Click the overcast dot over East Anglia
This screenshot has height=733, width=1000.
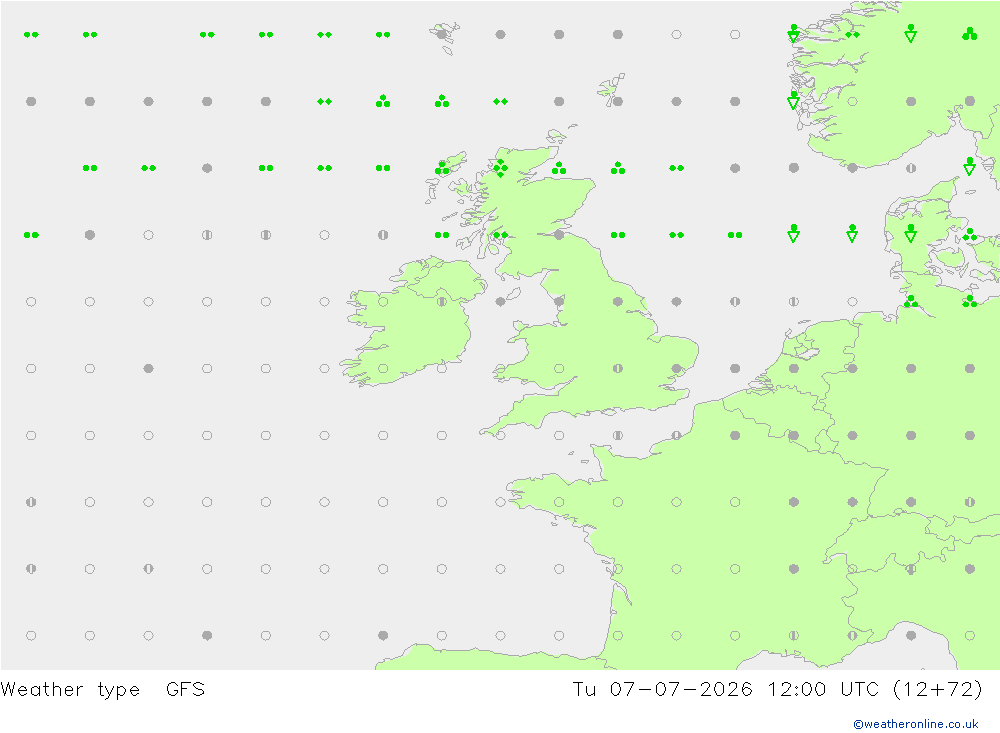pos(677,369)
